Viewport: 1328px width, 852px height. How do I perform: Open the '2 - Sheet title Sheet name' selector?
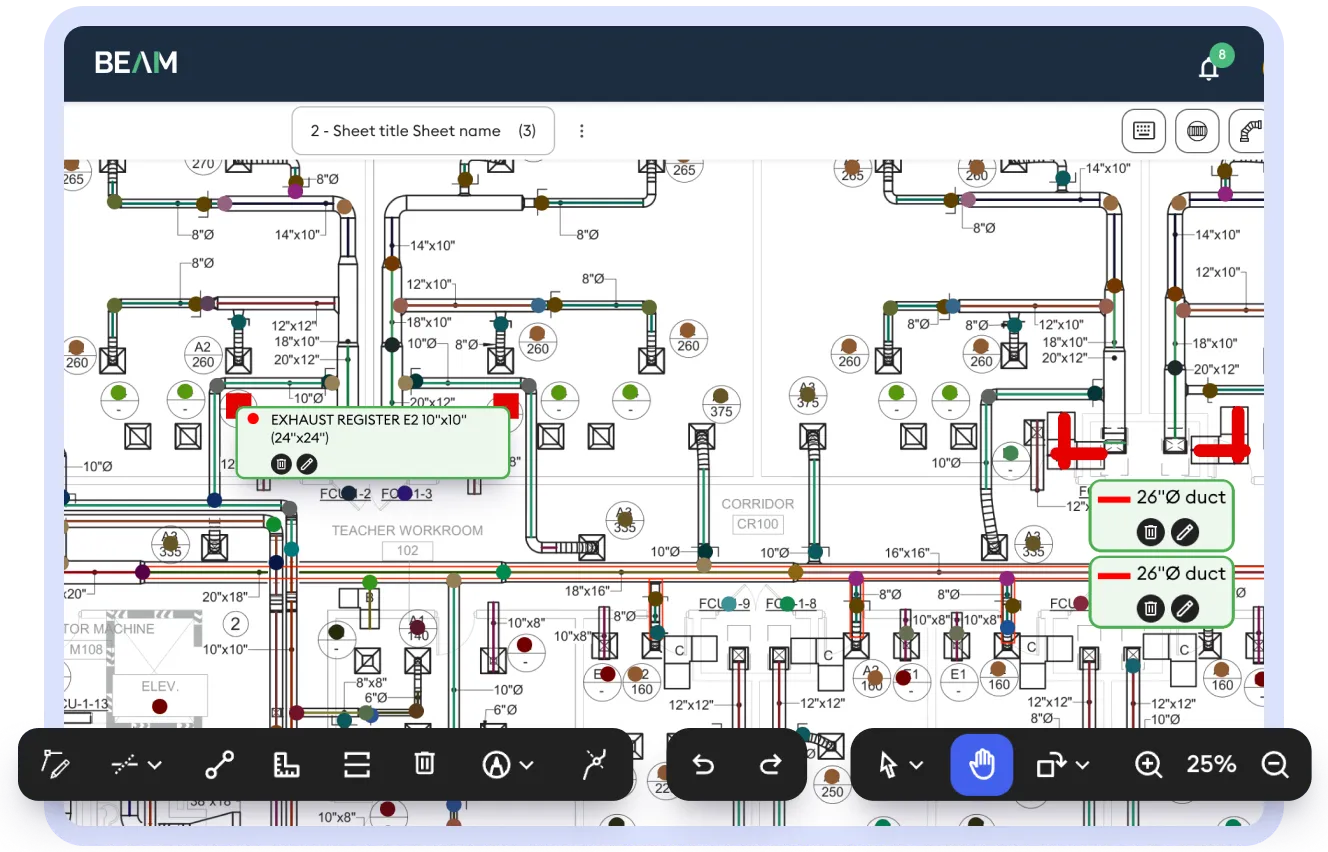click(x=423, y=131)
